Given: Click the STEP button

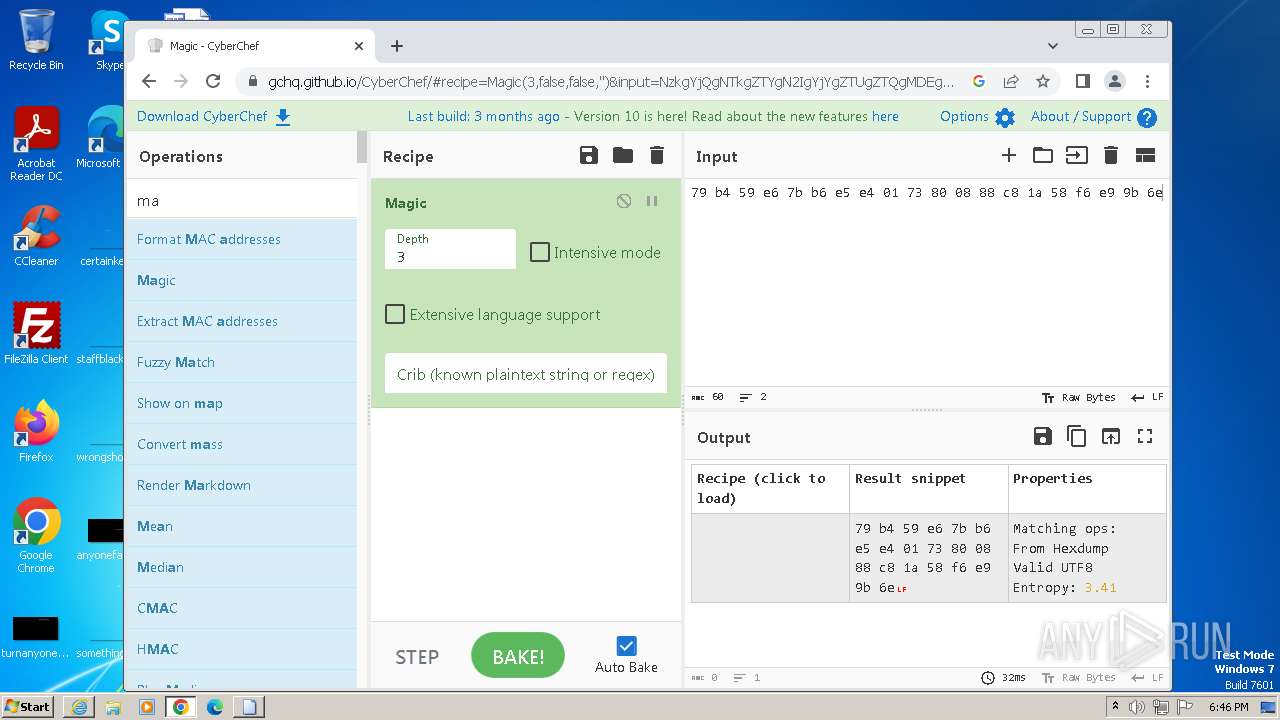Looking at the screenshot, I should click(417, 657).
